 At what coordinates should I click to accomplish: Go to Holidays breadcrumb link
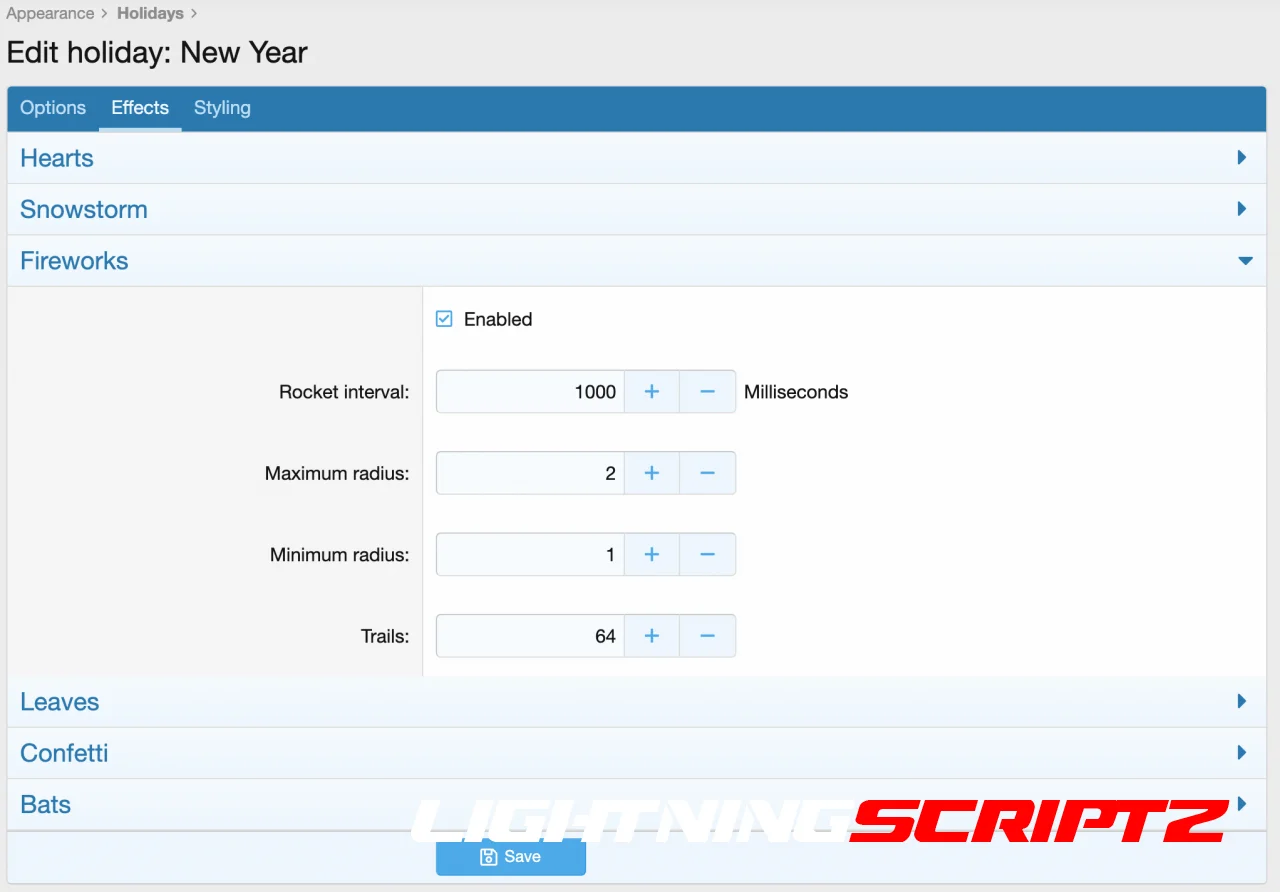tap(150, 14)
